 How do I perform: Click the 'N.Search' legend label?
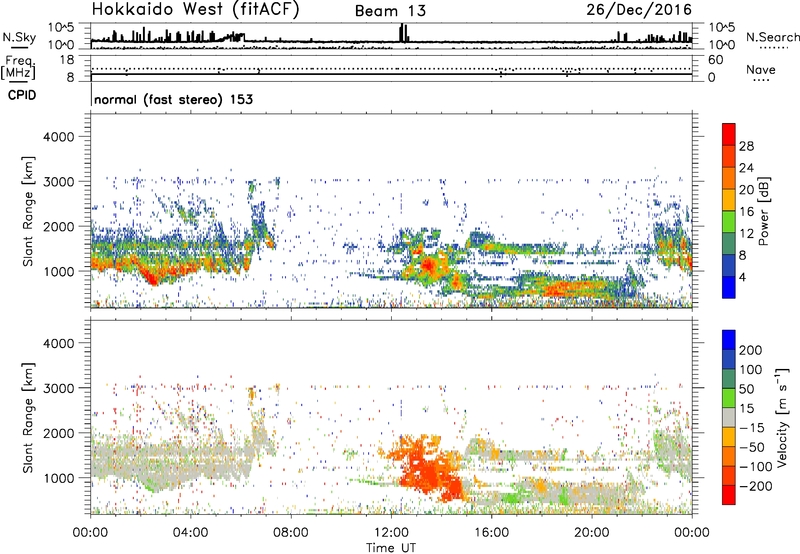pyautogui.click(x=772, y=37)
